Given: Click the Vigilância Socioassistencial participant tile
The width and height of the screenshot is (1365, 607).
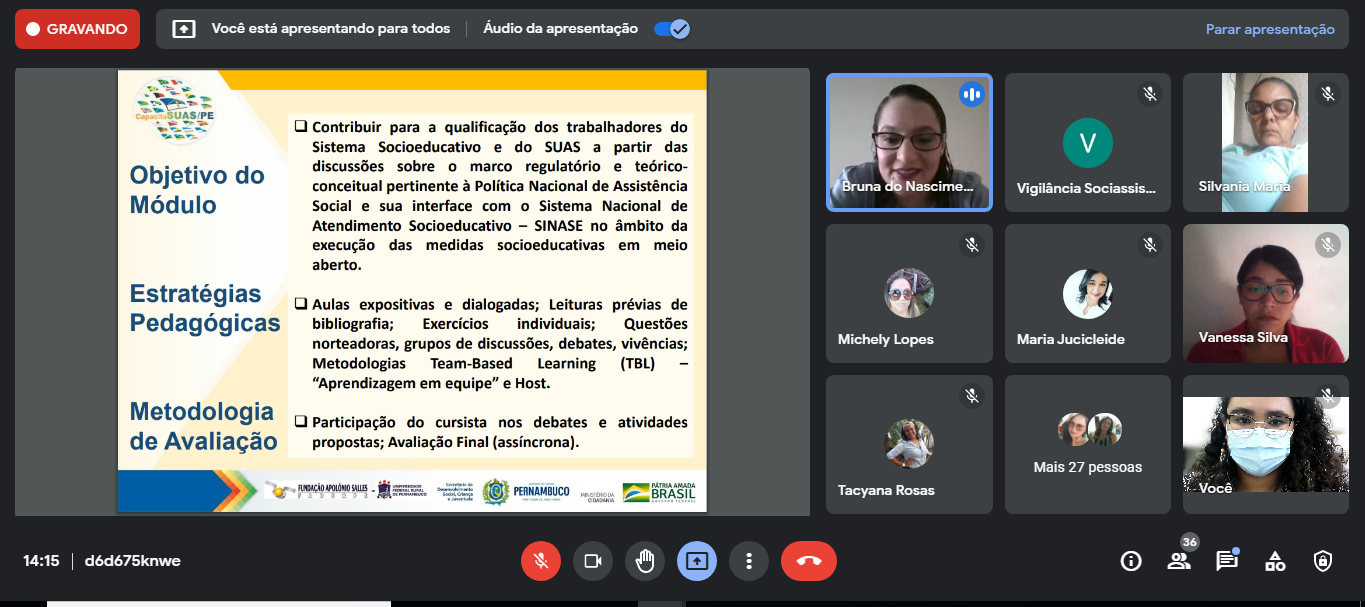Looking at the screenshot, I should click(1087, 142).
